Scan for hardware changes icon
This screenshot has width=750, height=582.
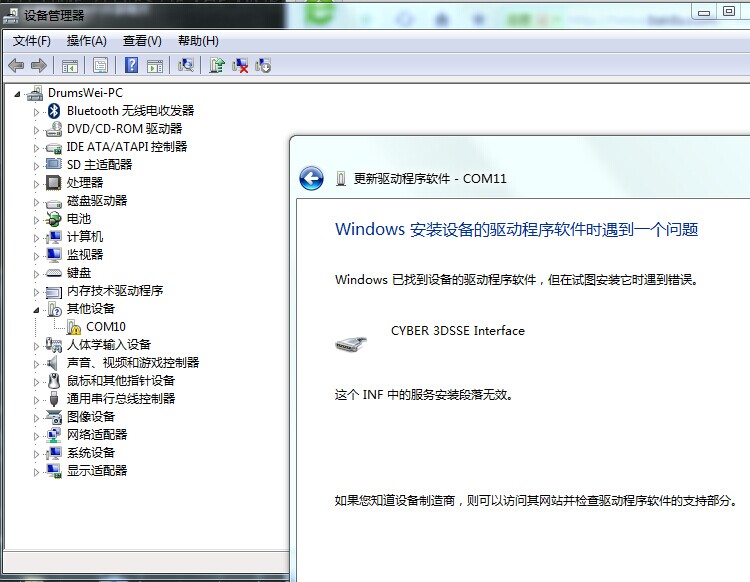point(186,65)
